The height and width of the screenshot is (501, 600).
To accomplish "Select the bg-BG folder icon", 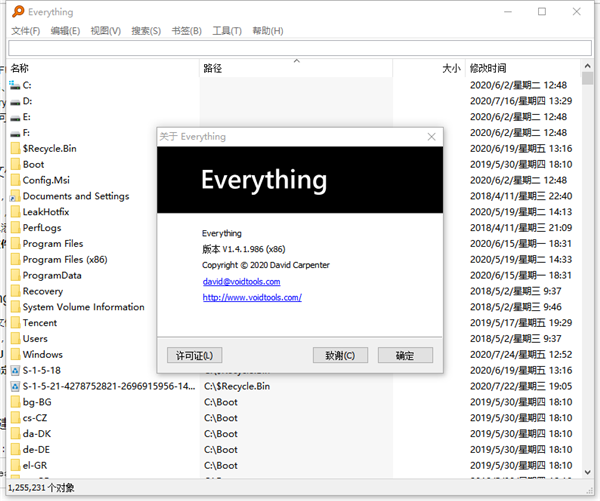I will coord(15,402).
